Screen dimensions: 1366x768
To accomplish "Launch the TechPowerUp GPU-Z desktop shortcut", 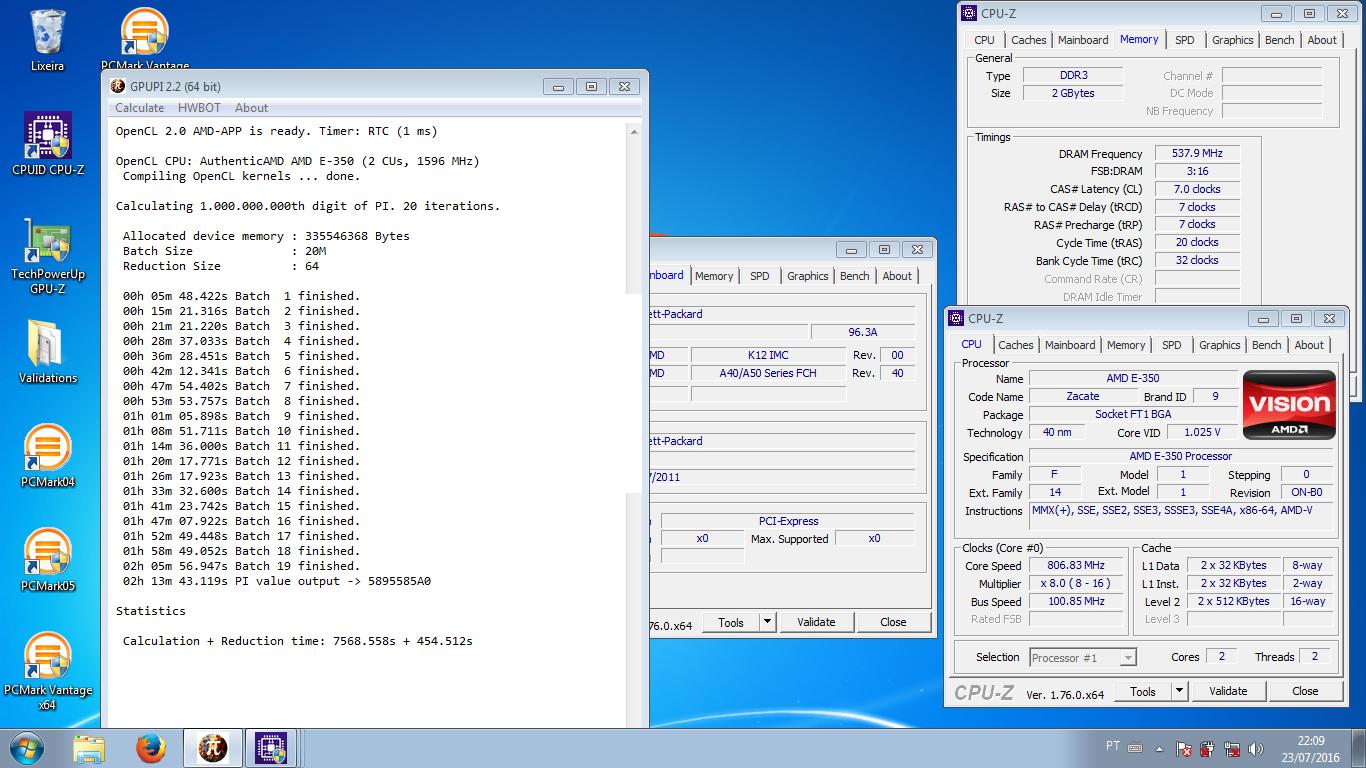I will (47, 255).
